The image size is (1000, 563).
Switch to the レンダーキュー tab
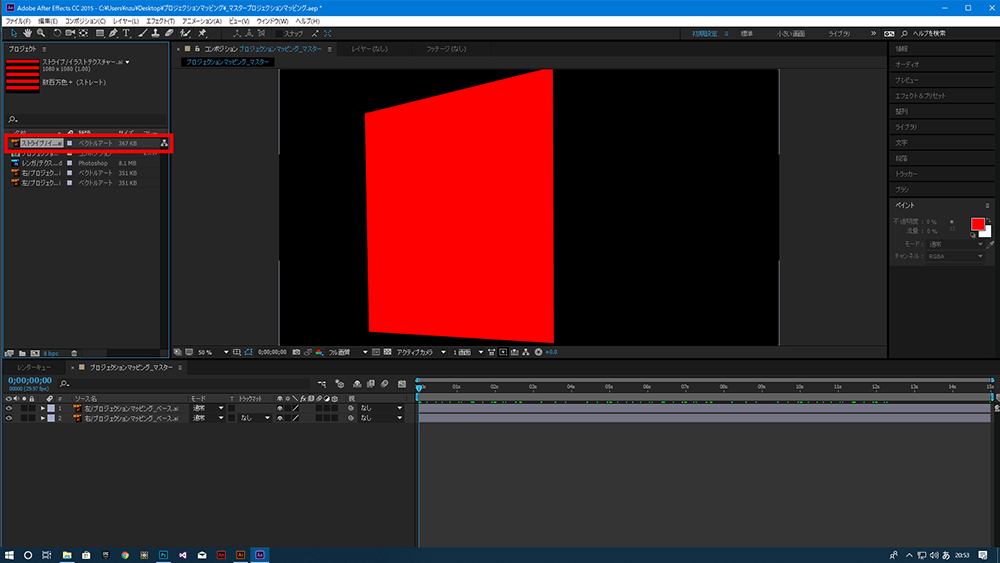click(x=34, y=368)
